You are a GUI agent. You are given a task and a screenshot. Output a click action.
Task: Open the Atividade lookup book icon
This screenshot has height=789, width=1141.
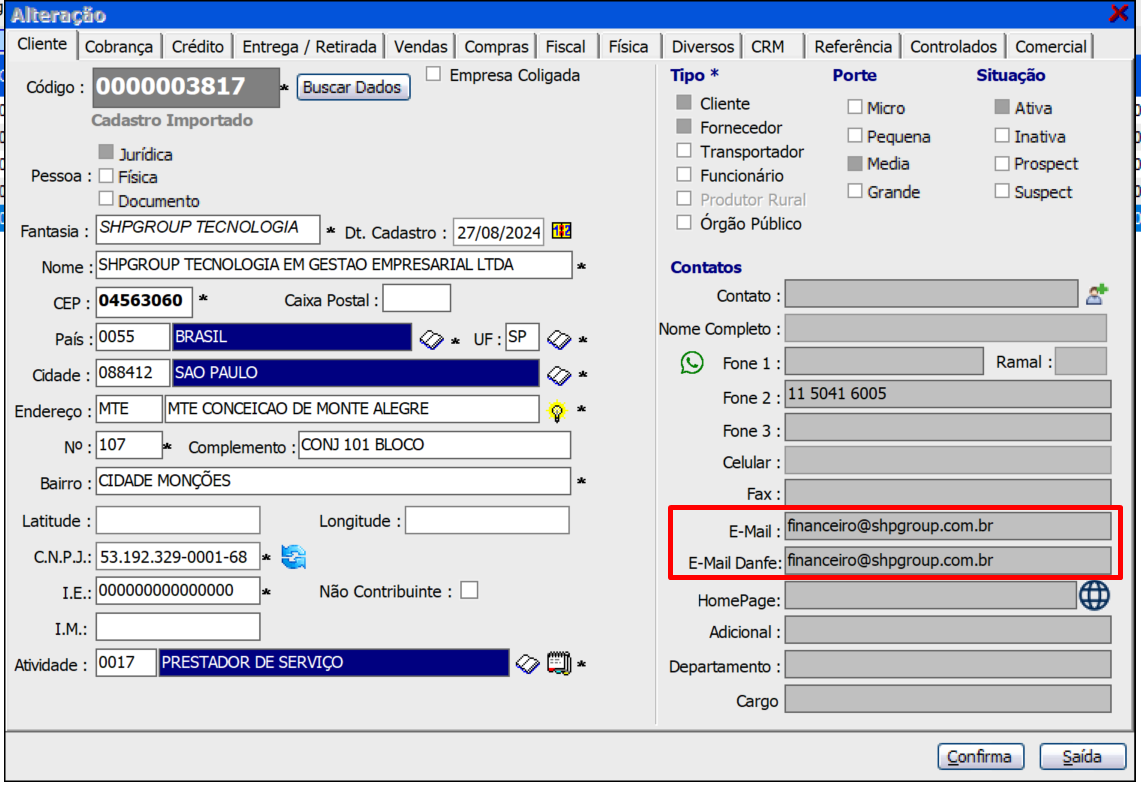click(x=527, y=663)
